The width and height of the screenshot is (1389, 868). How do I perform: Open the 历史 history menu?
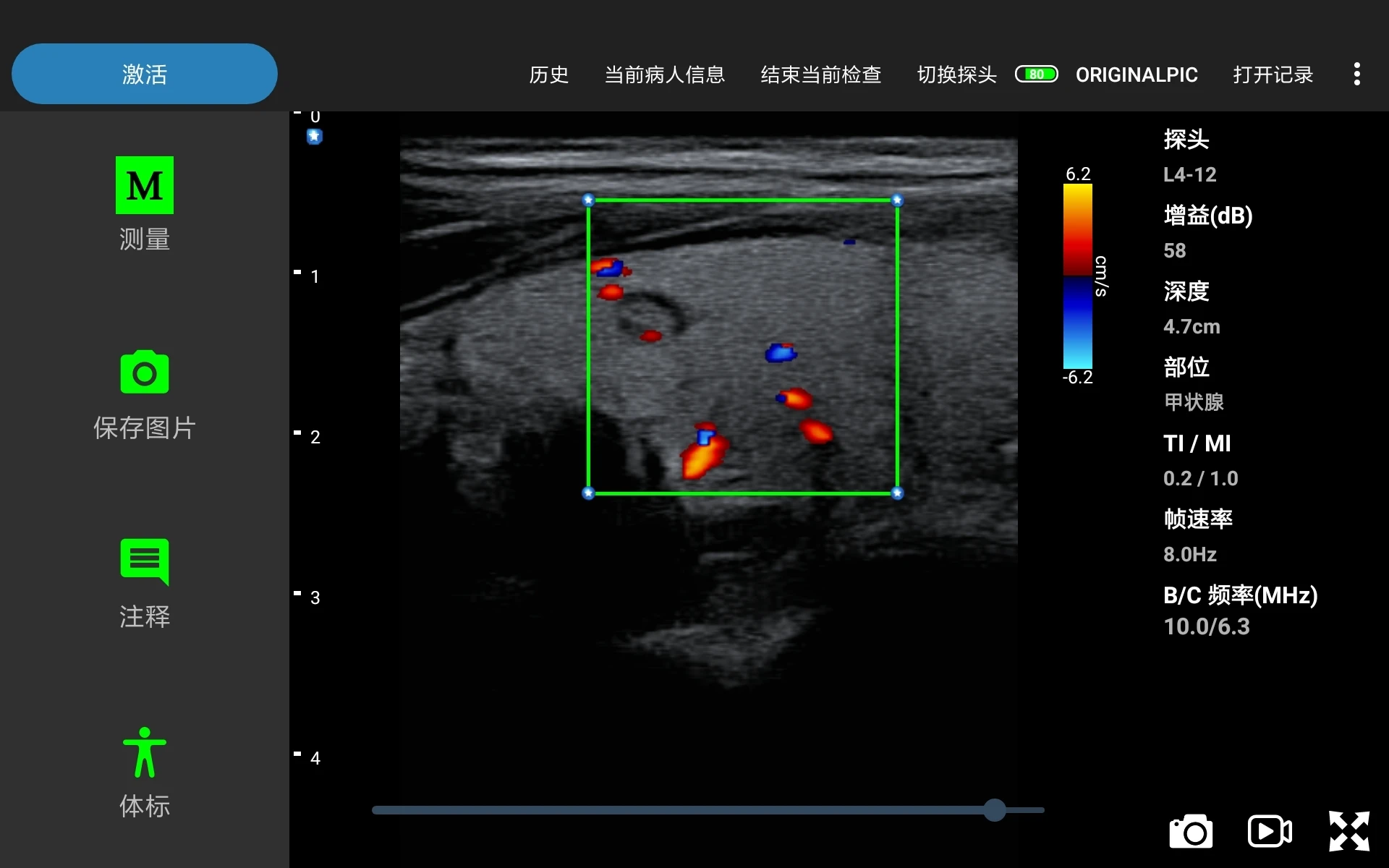click(548, 75)
